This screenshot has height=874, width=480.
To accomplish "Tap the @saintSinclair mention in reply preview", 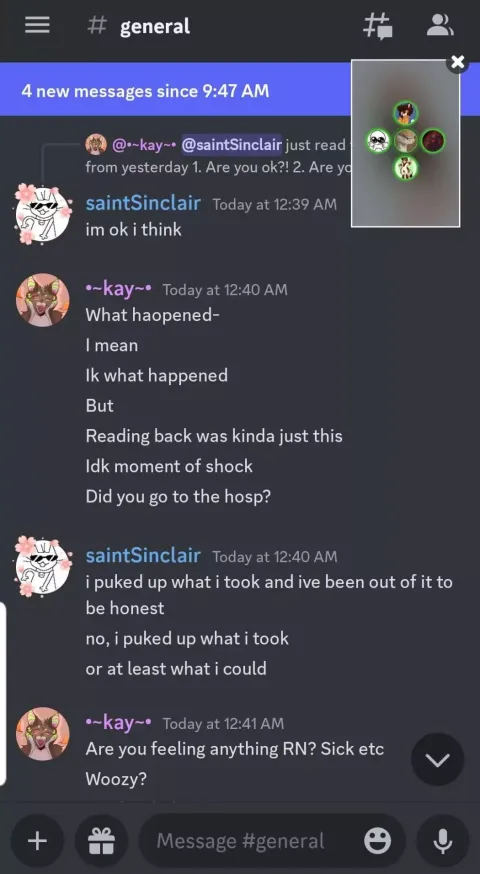I will click(231, 145).
